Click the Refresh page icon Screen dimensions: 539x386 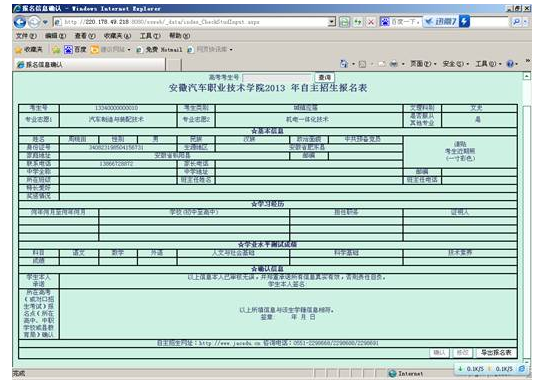point(358,22)
